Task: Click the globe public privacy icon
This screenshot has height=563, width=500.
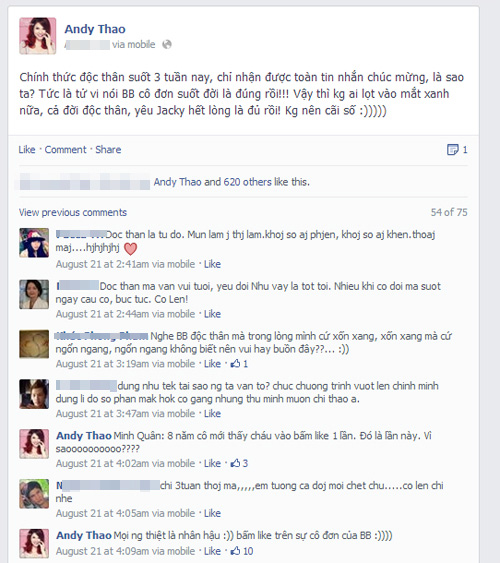Action: point(167,45)
